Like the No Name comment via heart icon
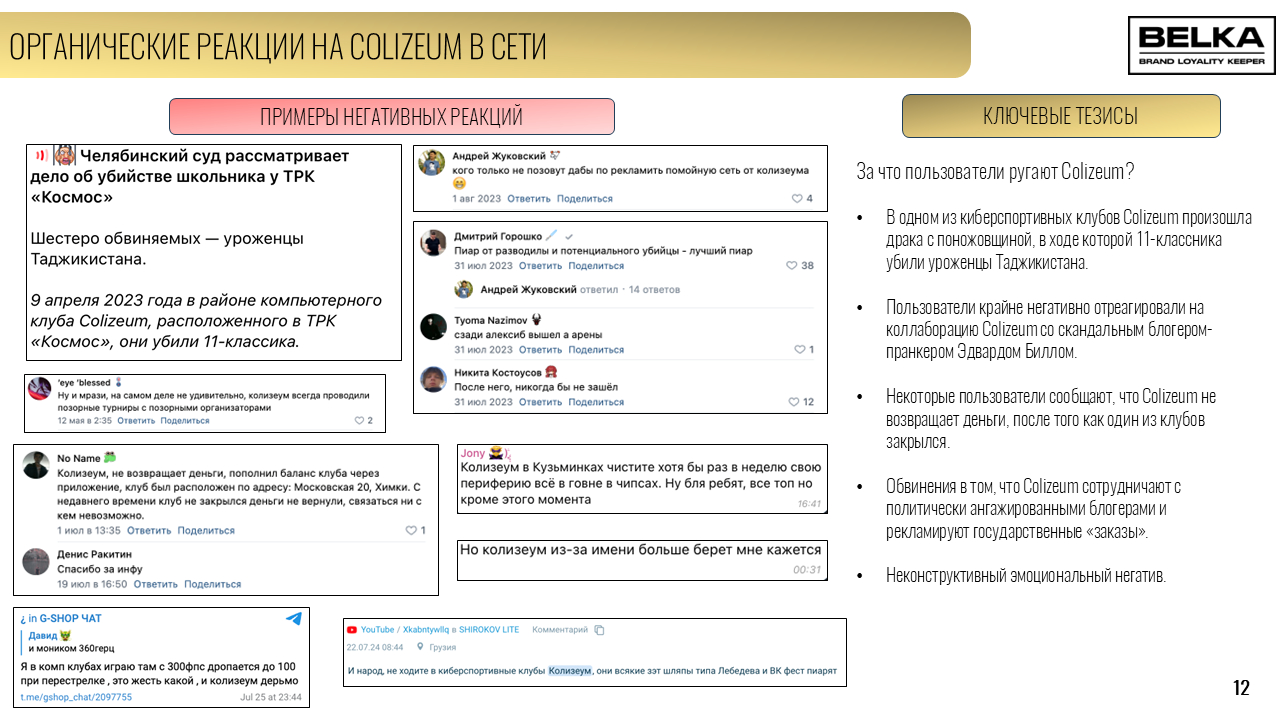Viewport: 1280px width, 720px height. (410, 531)
